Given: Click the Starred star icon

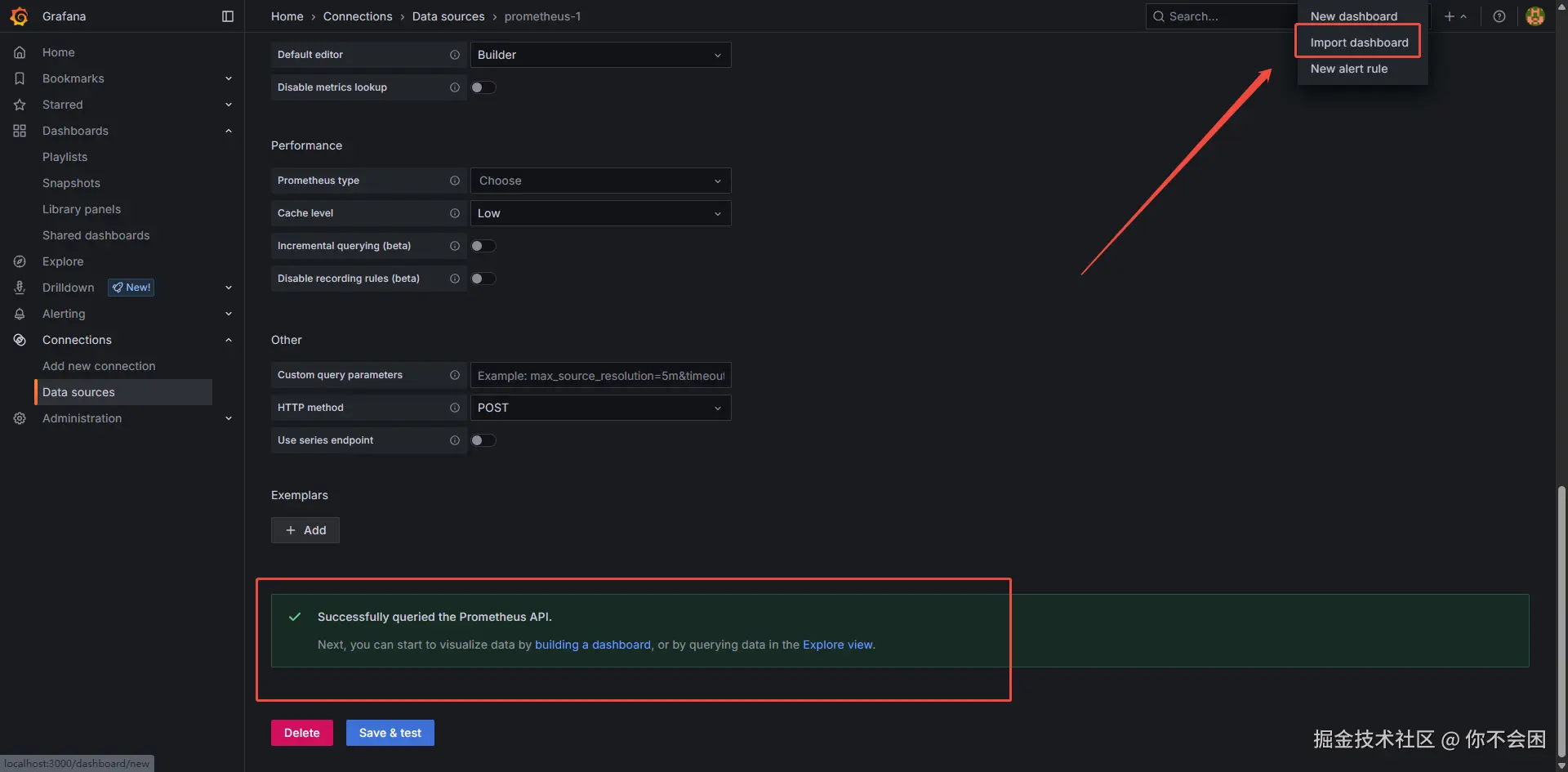Looking at the screenshot, I should [x=20, y=105].
